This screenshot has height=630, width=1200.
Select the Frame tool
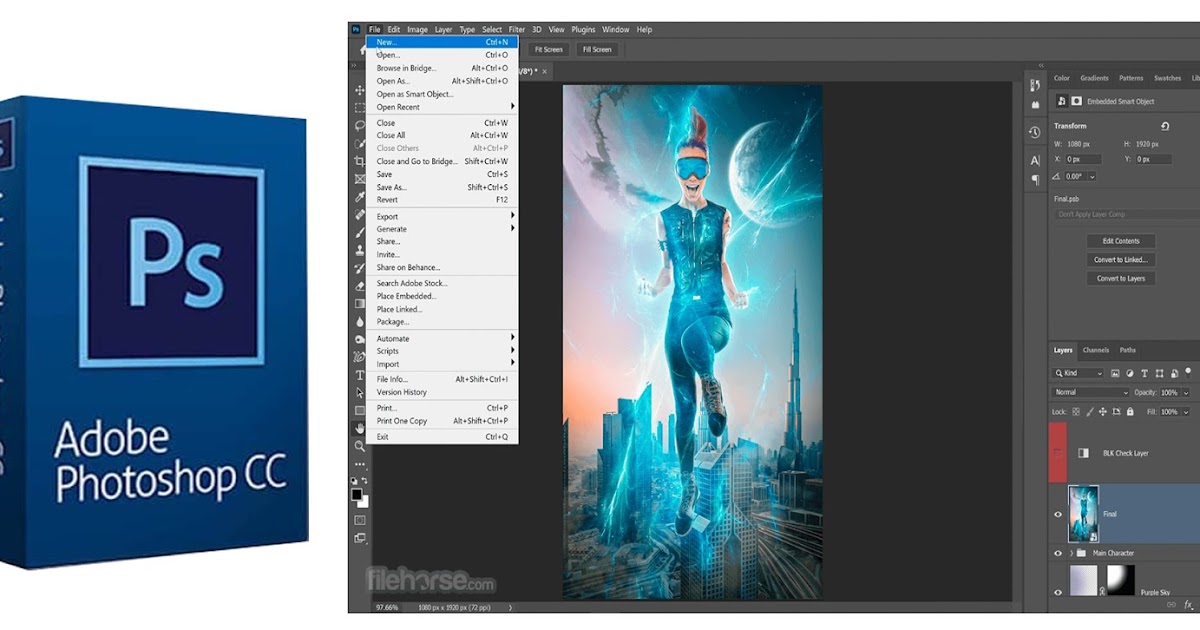[360, 179]
